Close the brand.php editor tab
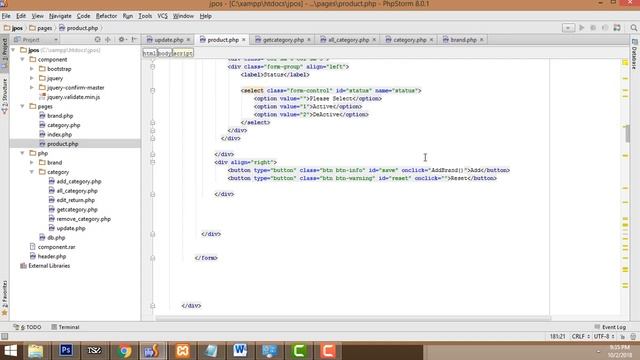This screenshot has height=360, width=640. click(x=482, y=40)
